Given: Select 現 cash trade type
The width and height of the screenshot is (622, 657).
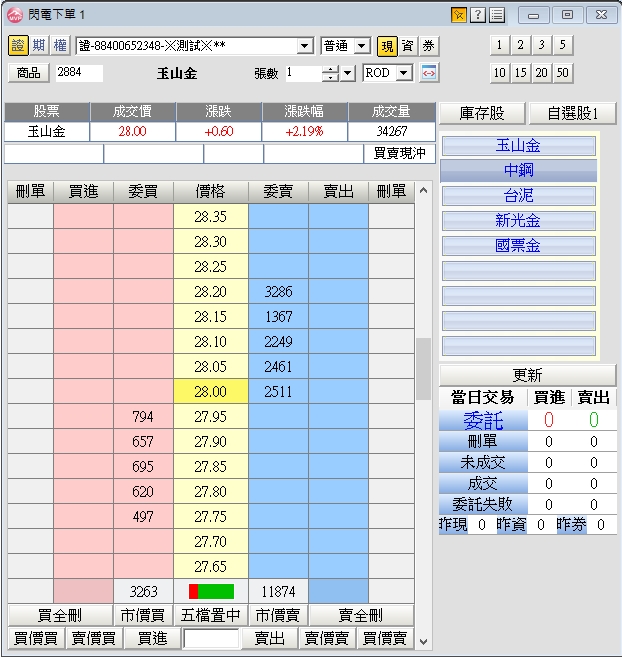Looking at the screenshot, I should [388, 46].
